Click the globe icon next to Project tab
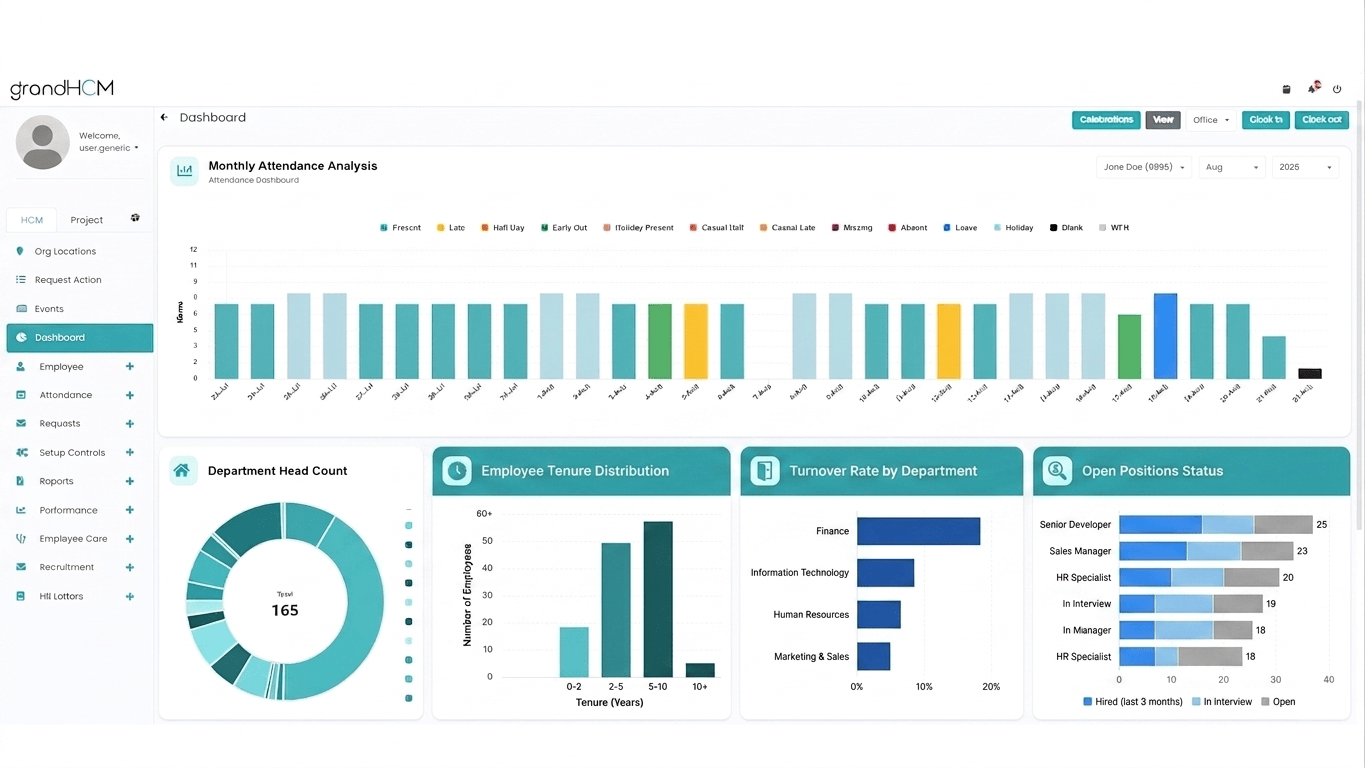Viewport: 1365px width, 768px height. tap(135, 218)
